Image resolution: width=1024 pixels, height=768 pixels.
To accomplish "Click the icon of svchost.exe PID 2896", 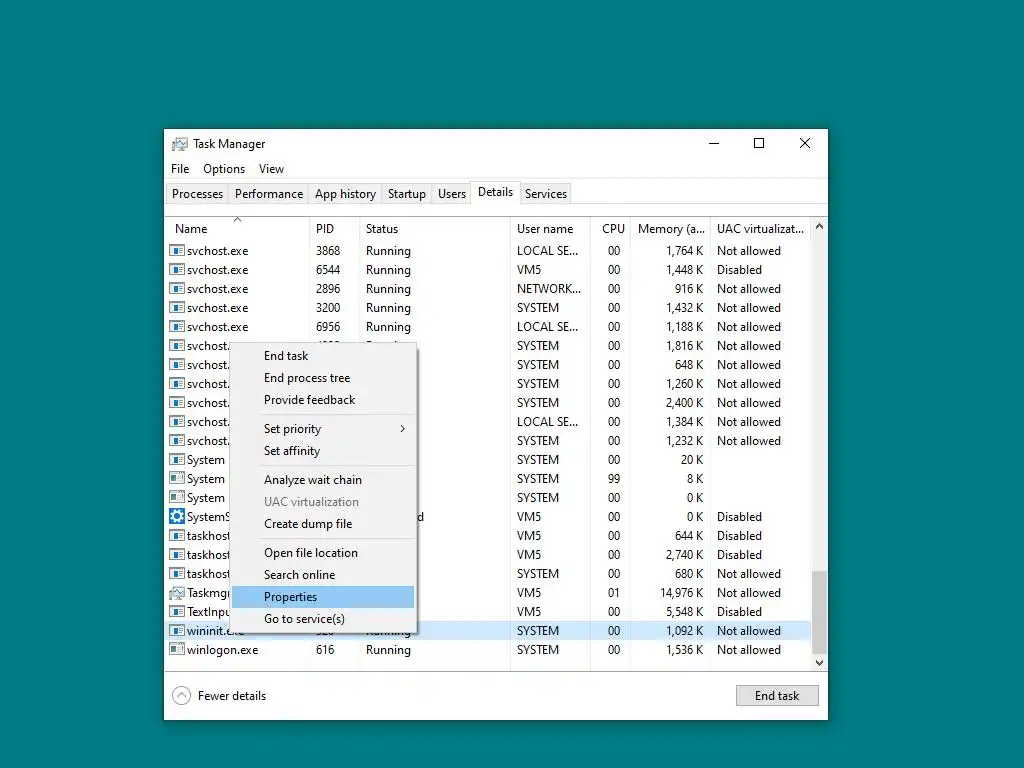I will click(176, 288).
